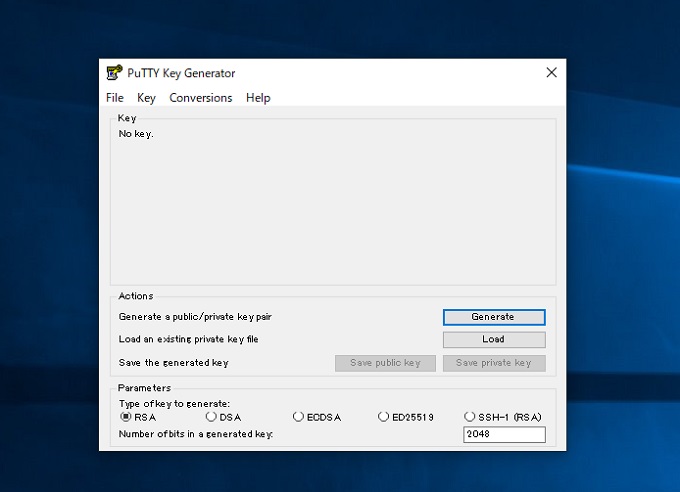680x492 pixels.
Task: Close the PuTTY Key Generator window
Action: point(552,72)
